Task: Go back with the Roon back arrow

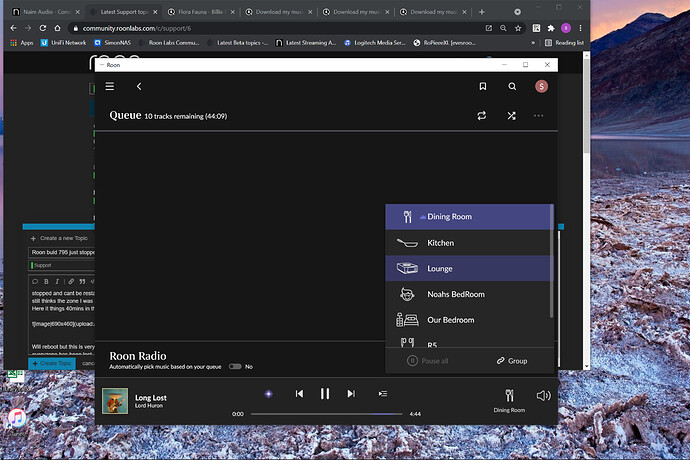Action: 139,86
